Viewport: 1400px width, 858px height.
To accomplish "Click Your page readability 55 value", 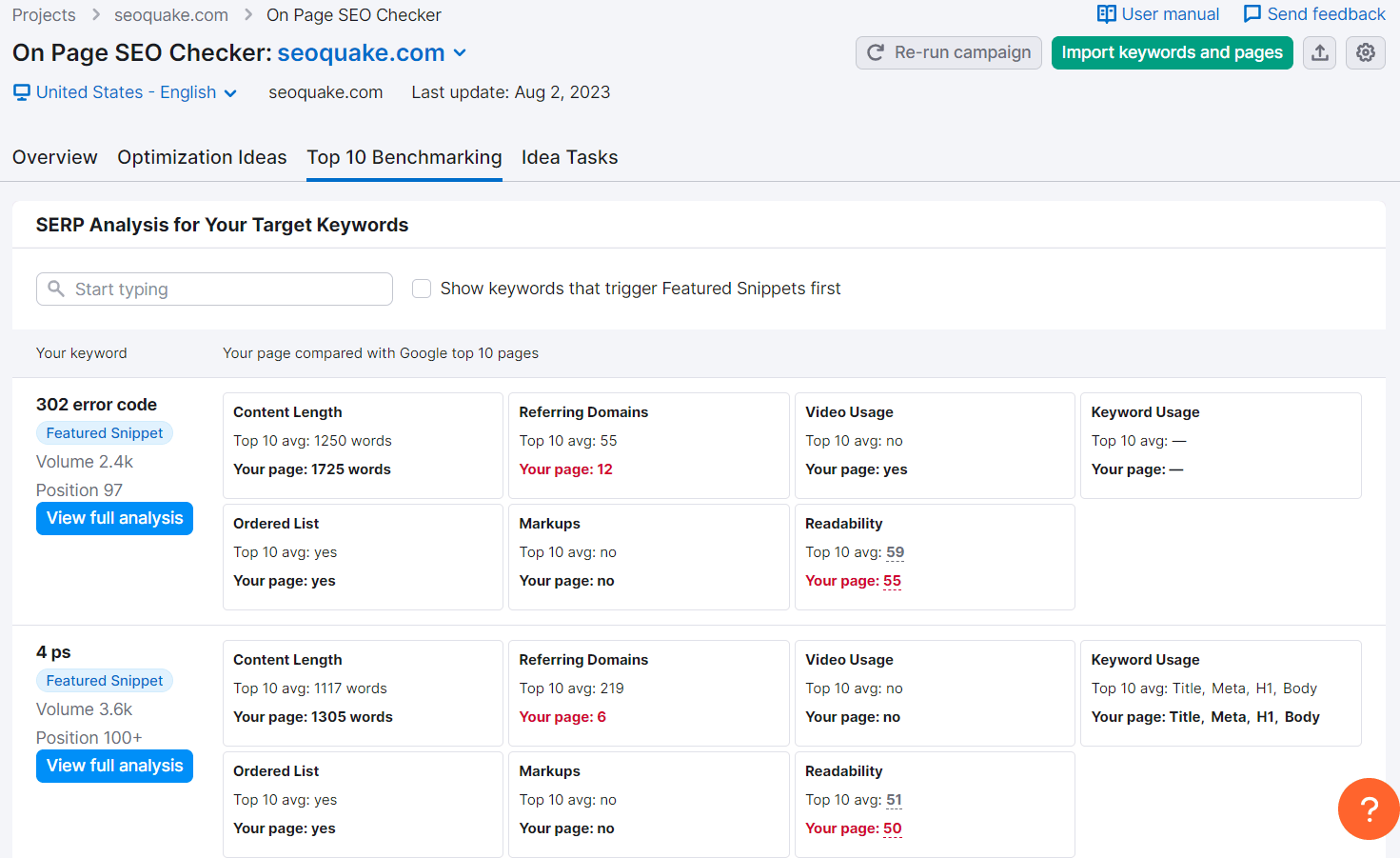I will coord(892,581).
